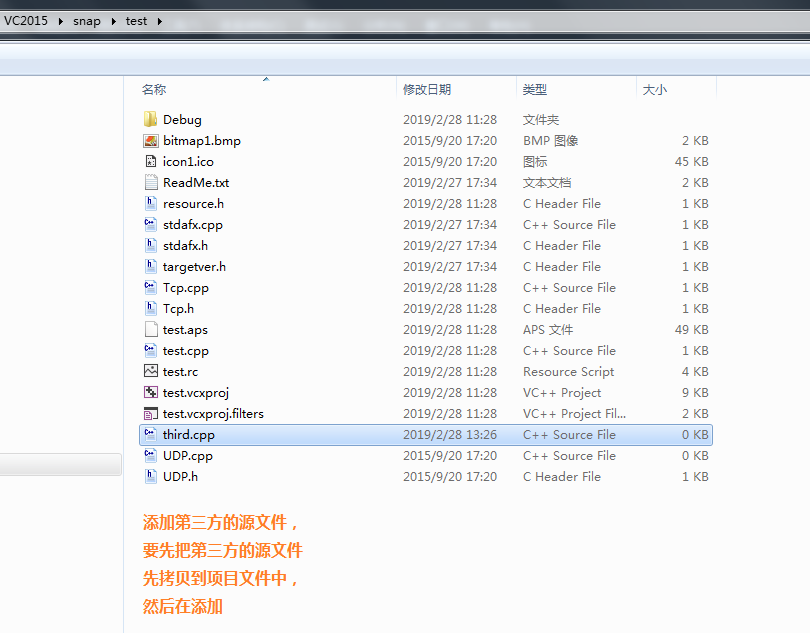
Task: Click the resource.h C header icon
Action: 150,203
